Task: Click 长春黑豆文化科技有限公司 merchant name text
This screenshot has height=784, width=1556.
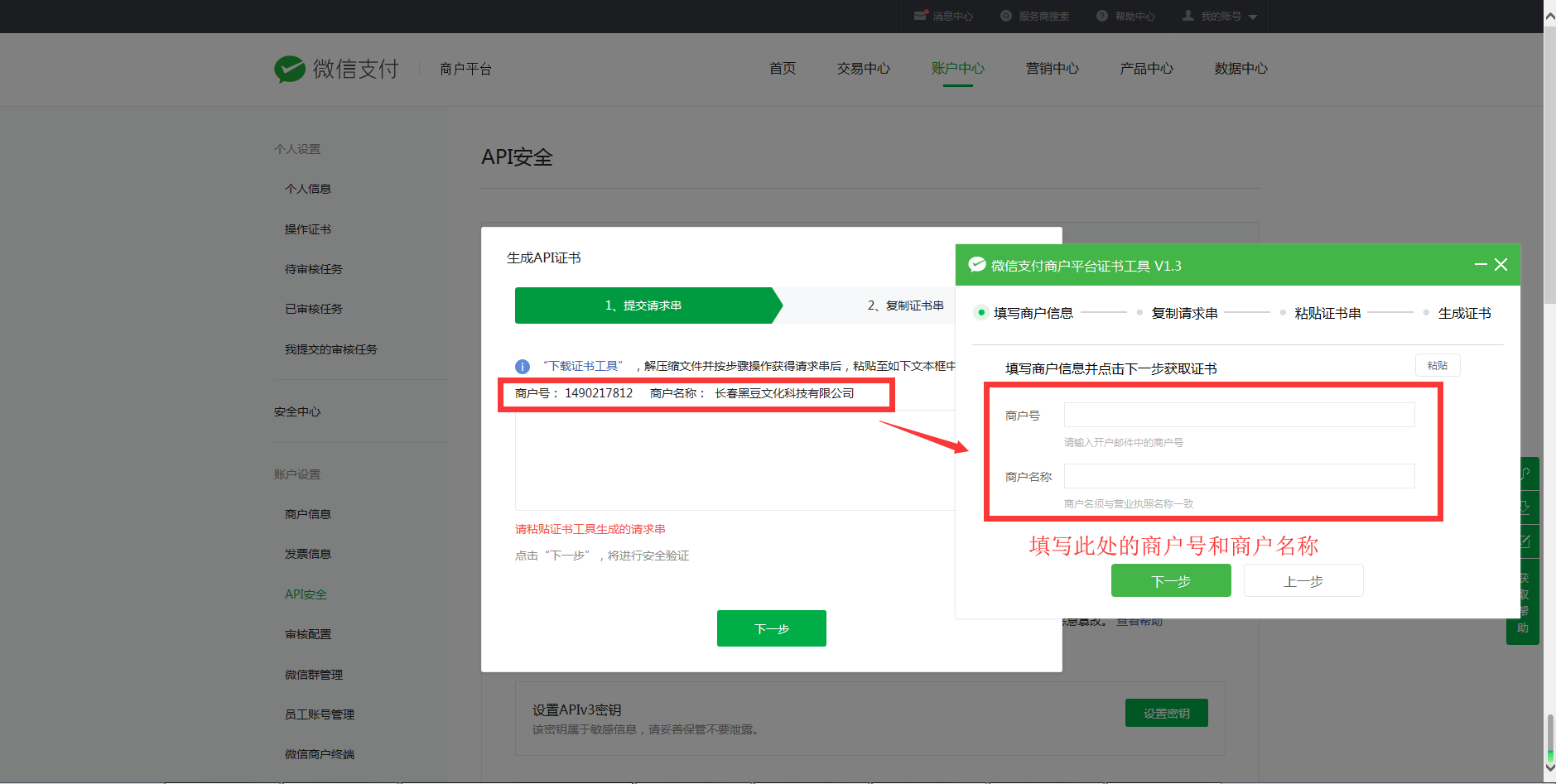Action: pos(784,393)
